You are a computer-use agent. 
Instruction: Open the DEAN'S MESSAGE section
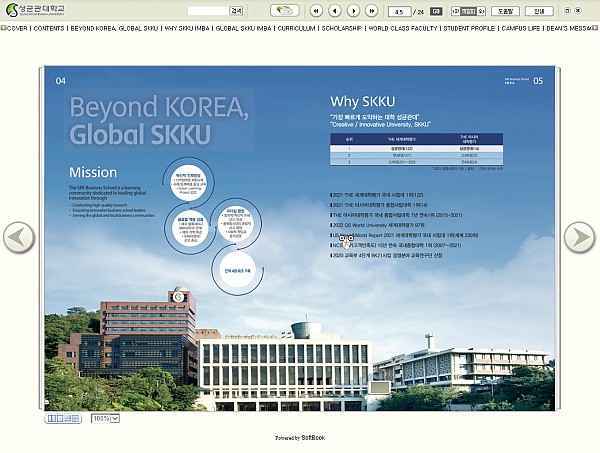pyautogui.click(x=569, y=28)
